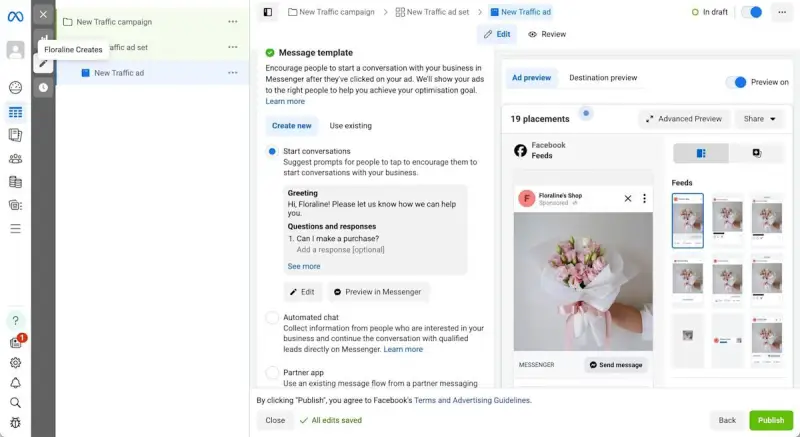Image resolution: width=800 pixels, height=437 pixels.
Task: Click the Back button
Action: (727, 420)
